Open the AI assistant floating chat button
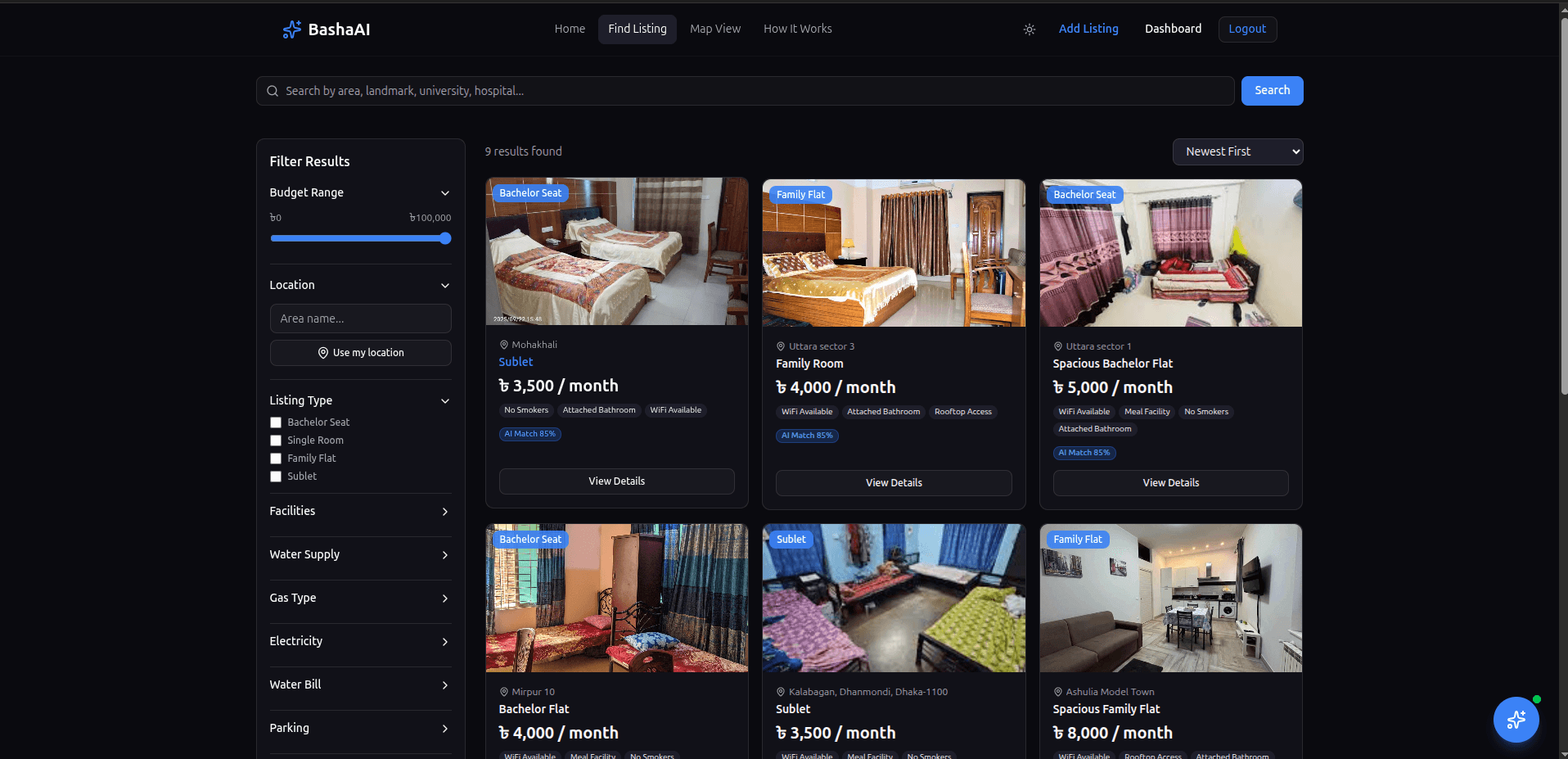The width and height of the screenshot is (1568, 759). click(x=1516, y=720)
